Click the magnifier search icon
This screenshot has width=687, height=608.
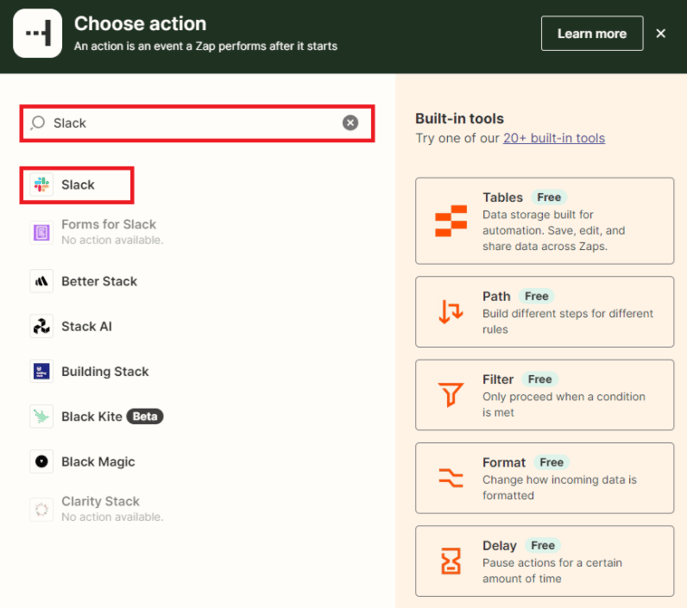[x=38, y=123]
